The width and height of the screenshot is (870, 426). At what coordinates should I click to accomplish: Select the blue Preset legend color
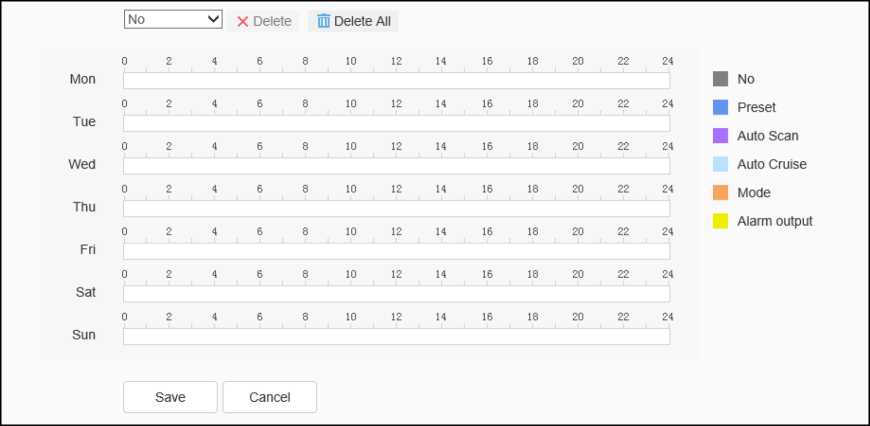coord(720,107)
